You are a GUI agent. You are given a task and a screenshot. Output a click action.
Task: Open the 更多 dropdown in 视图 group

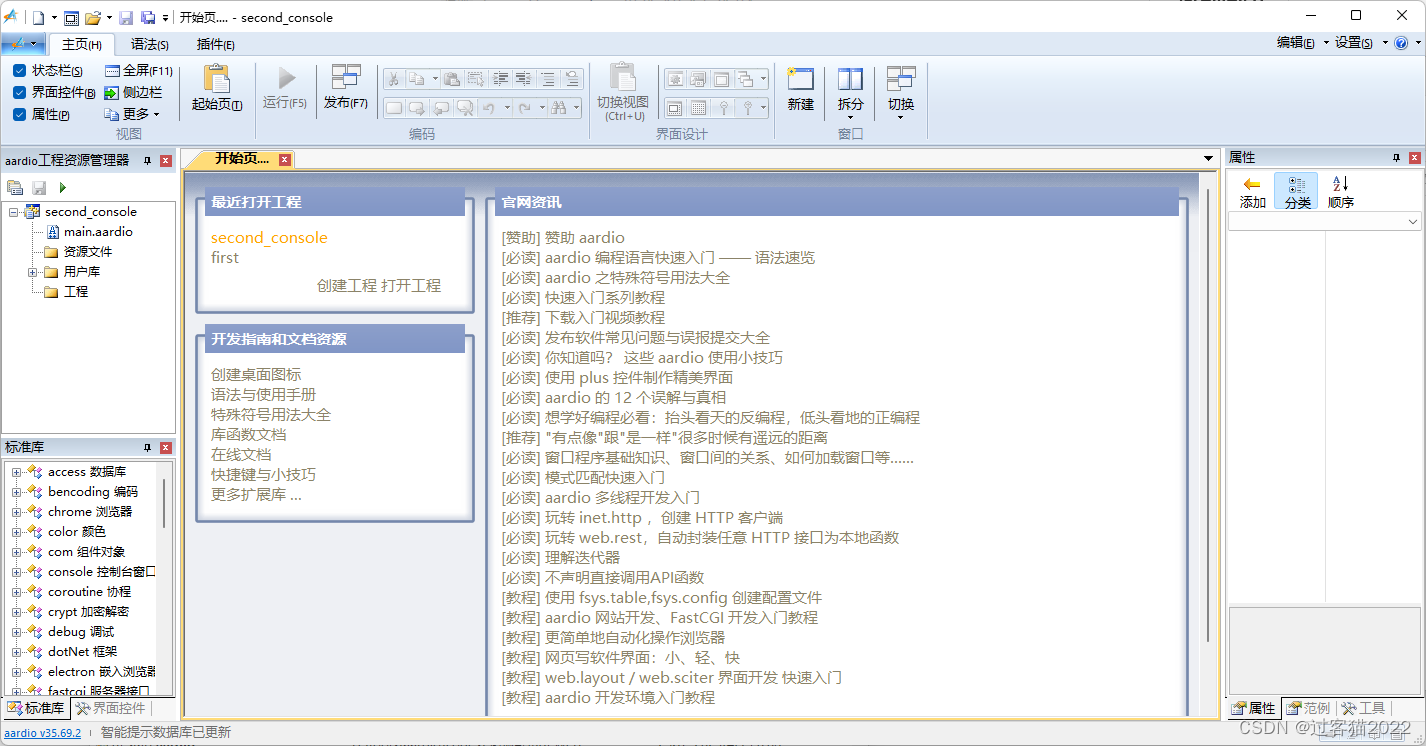[x=133, y=114]
